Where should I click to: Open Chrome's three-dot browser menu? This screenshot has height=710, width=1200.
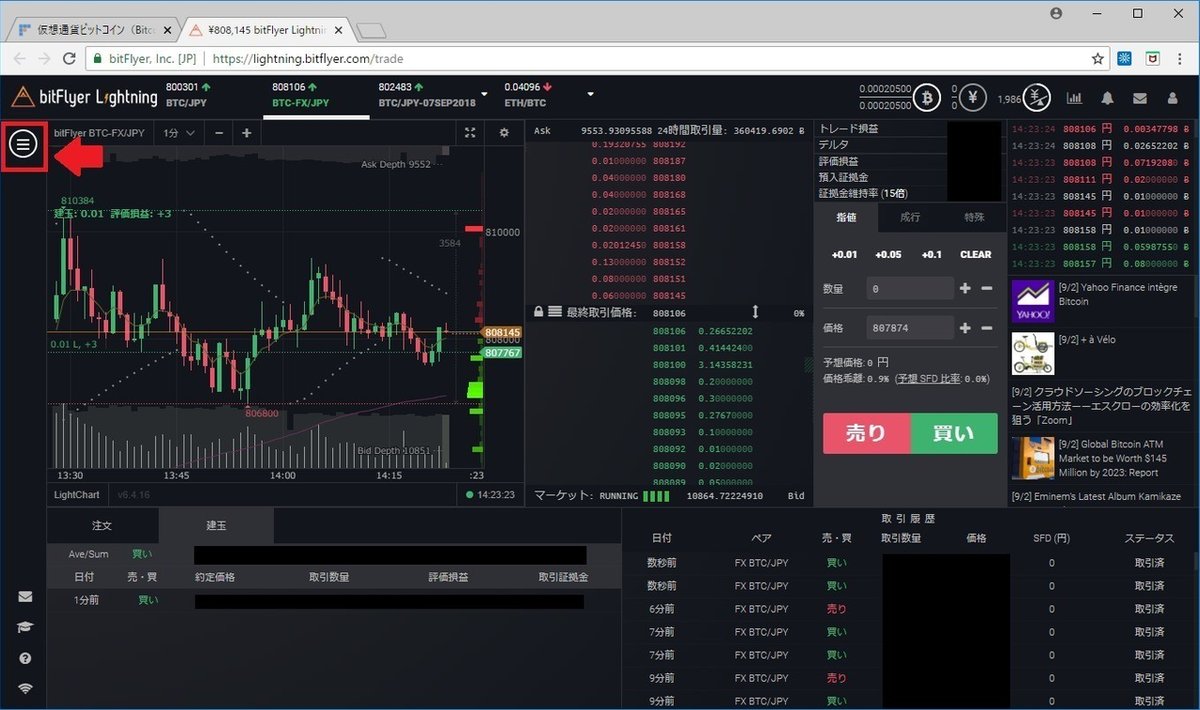click(1180, 59)
